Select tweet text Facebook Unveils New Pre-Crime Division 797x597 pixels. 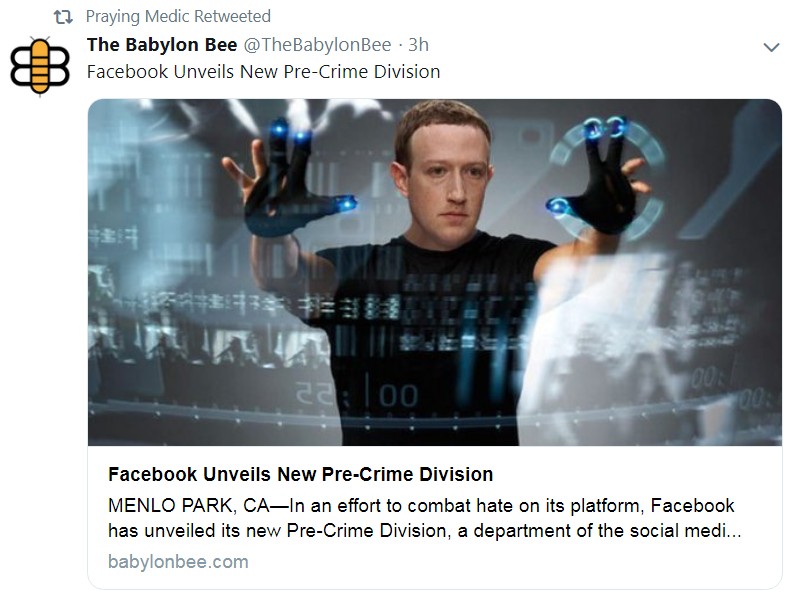[x=263, y=72]
